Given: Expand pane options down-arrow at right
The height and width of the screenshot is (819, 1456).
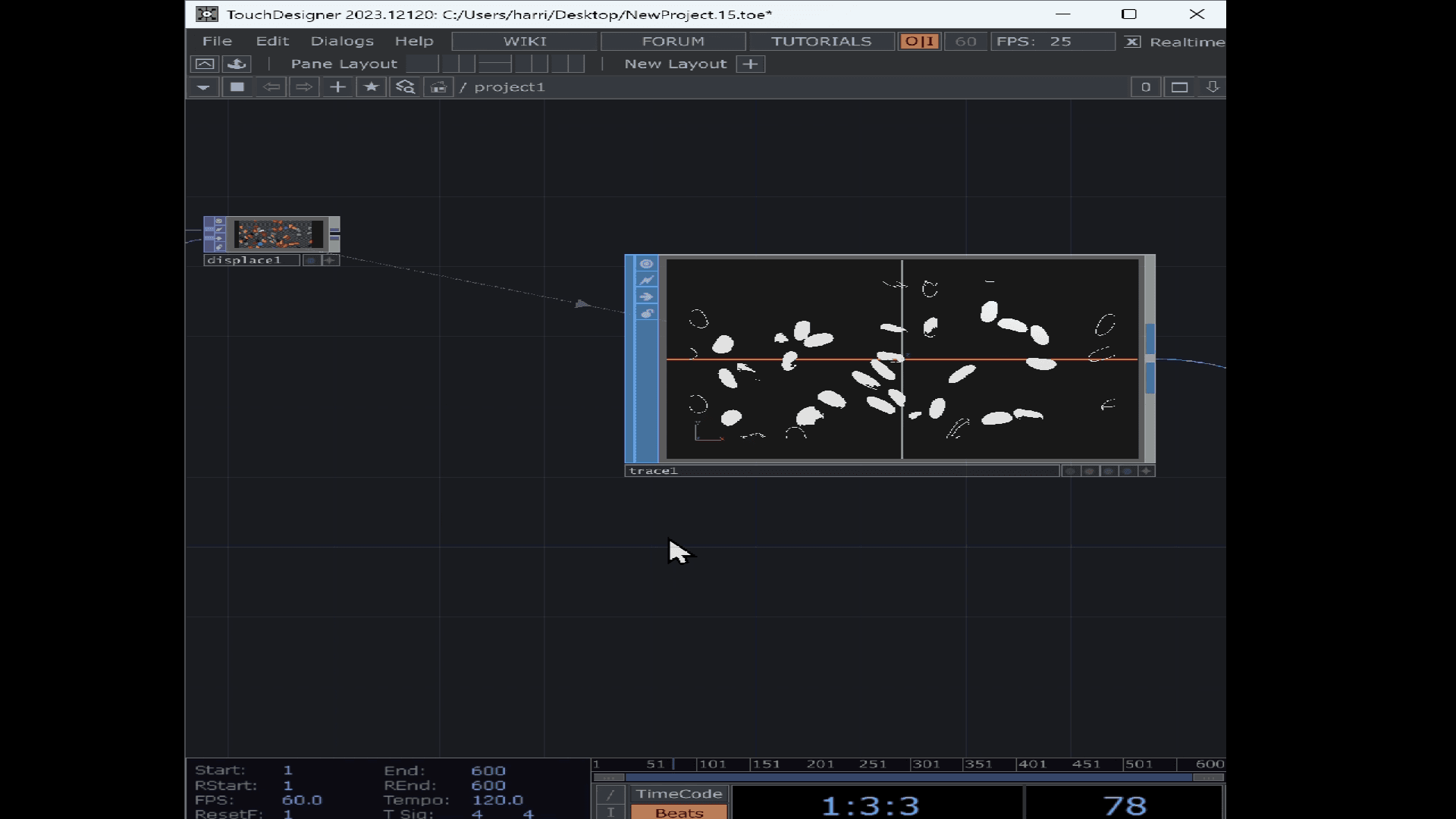Looking at the screenshot, I should click(x=1212, y=87).
